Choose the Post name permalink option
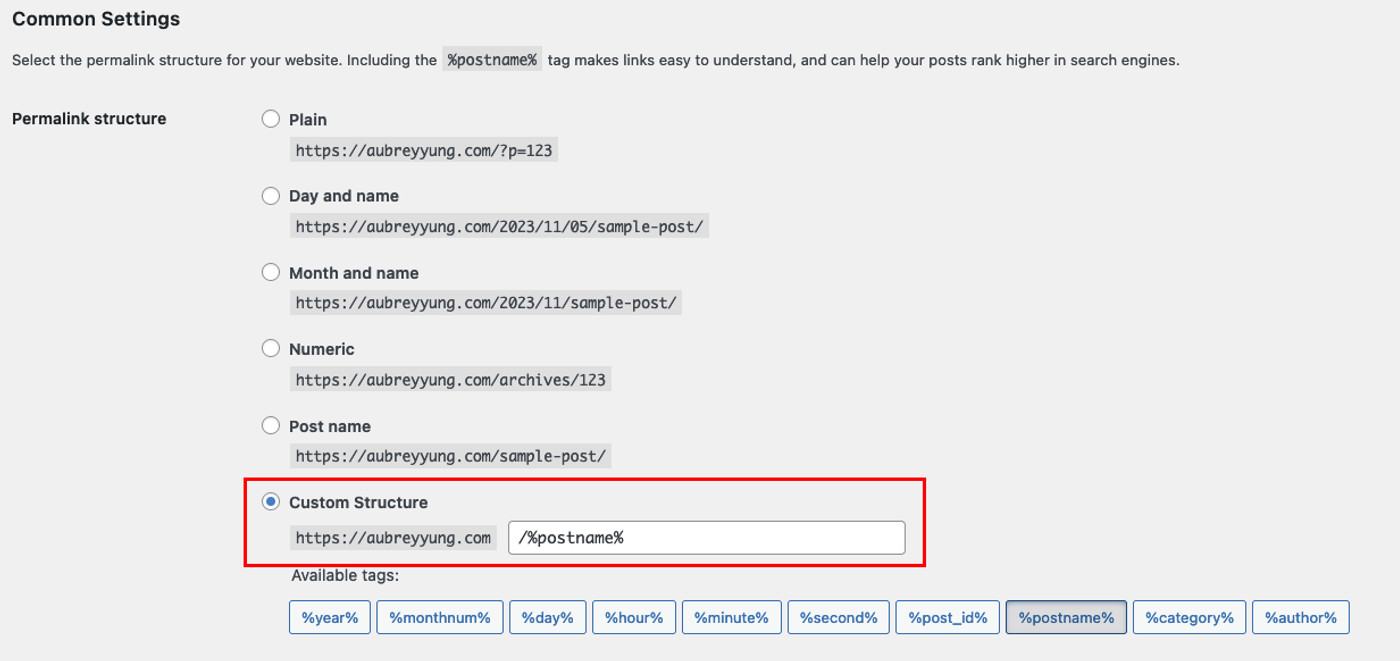The image size is (1400, 661). click(270, 425)
